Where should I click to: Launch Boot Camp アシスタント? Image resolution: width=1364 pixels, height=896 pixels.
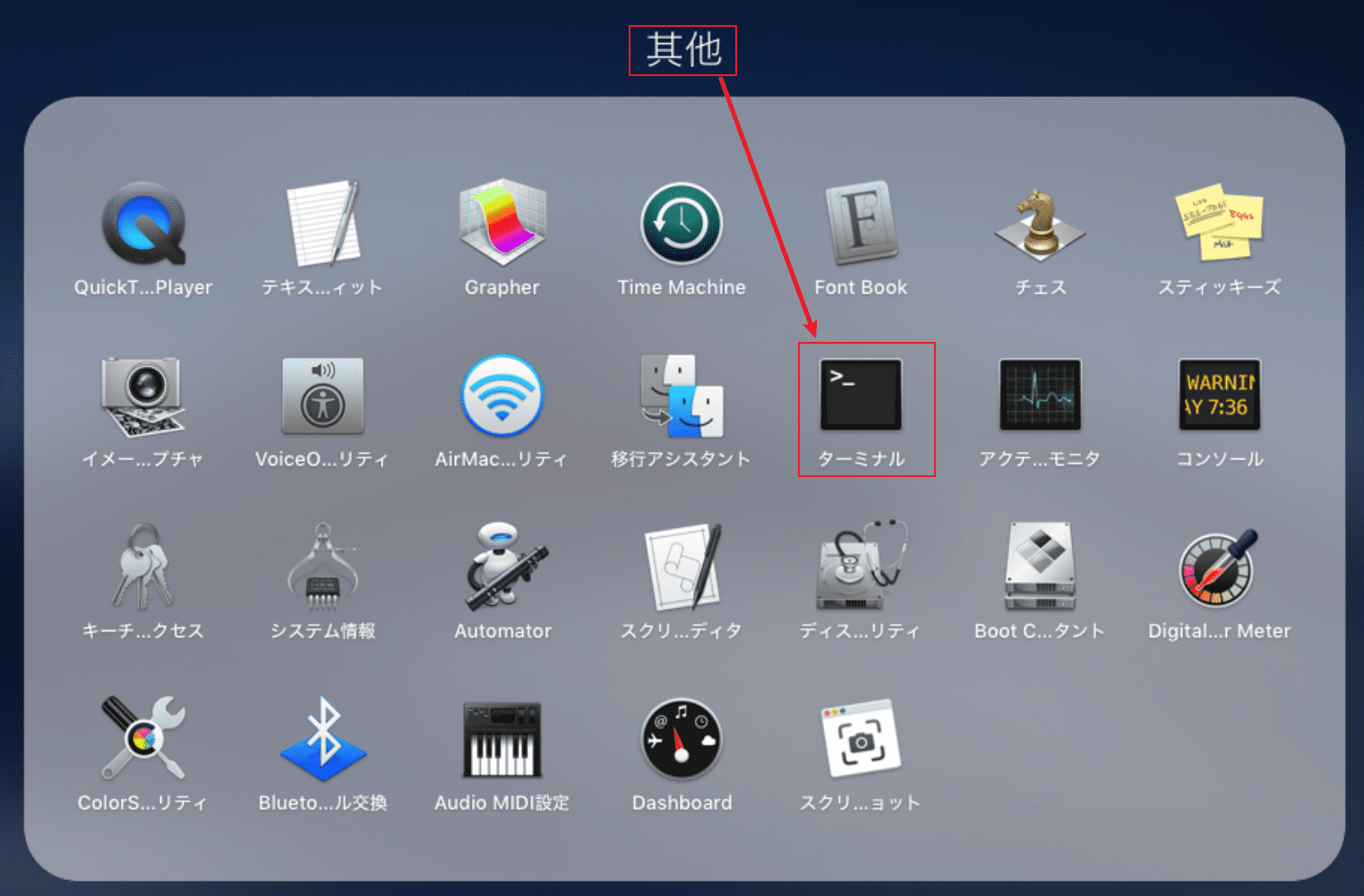(1040, 567)
